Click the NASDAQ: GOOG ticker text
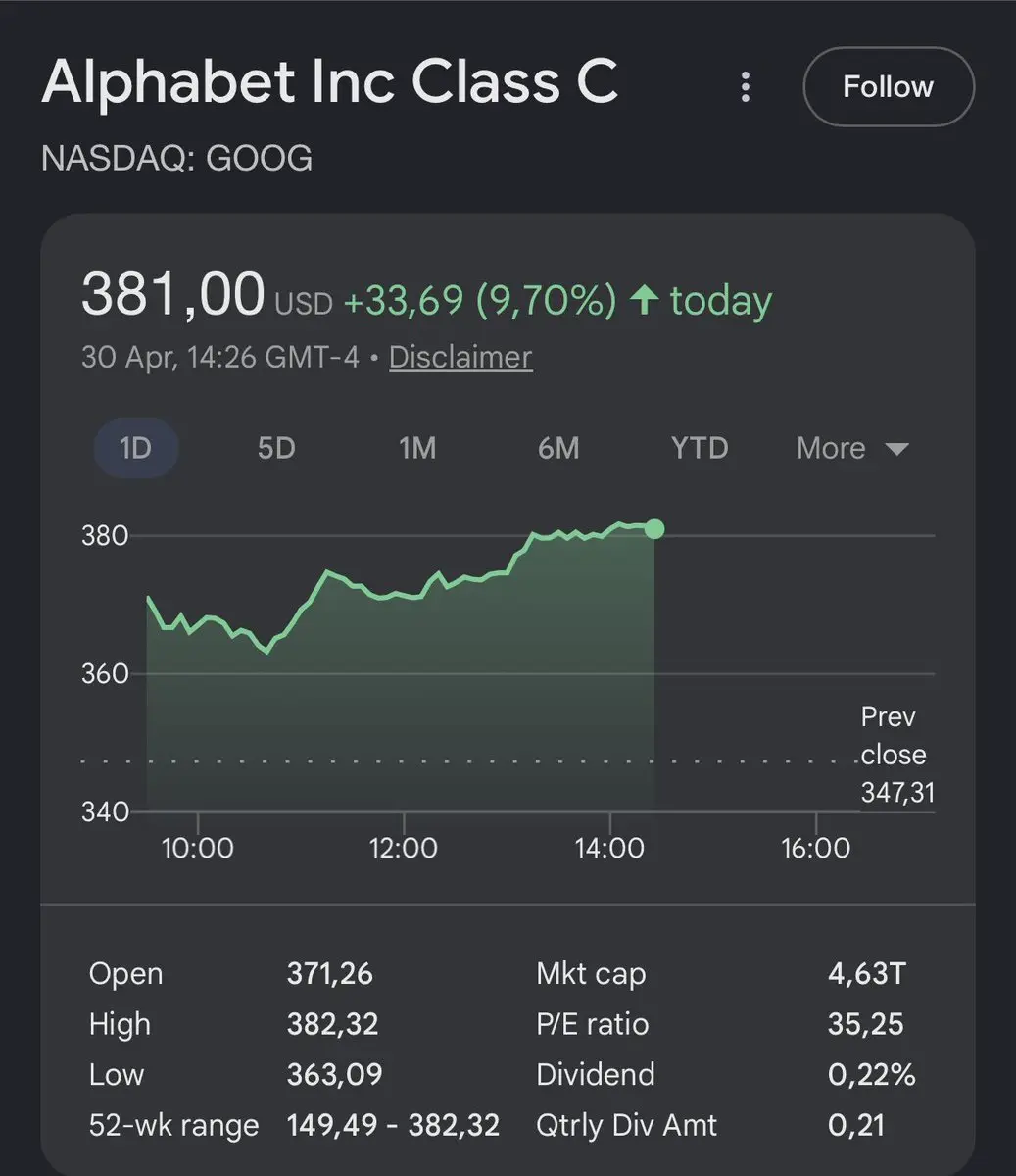Image resolution: width=1016 pixels, height=1176 pixels. 177,158
